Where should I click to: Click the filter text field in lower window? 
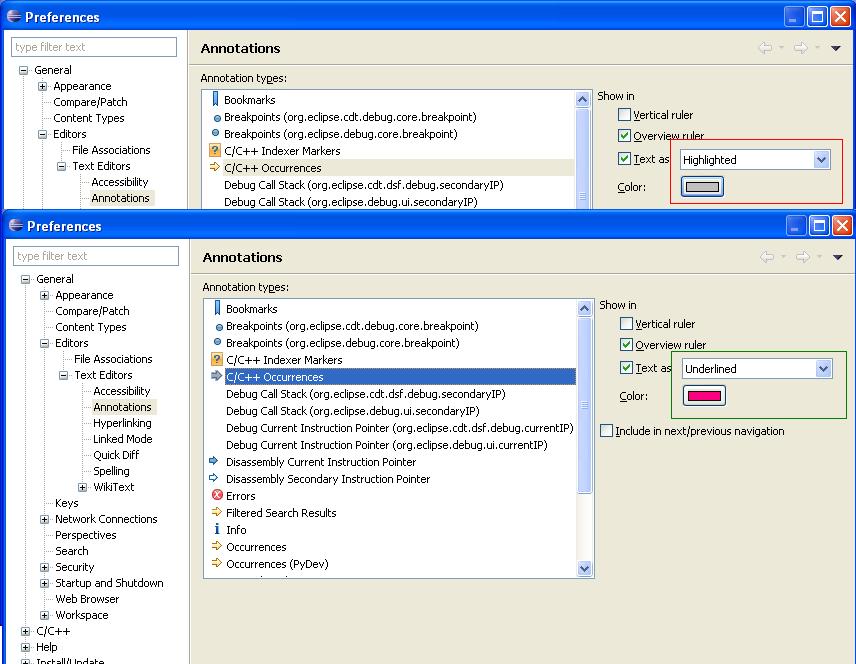pyautogui.click(x=96, y=256)
